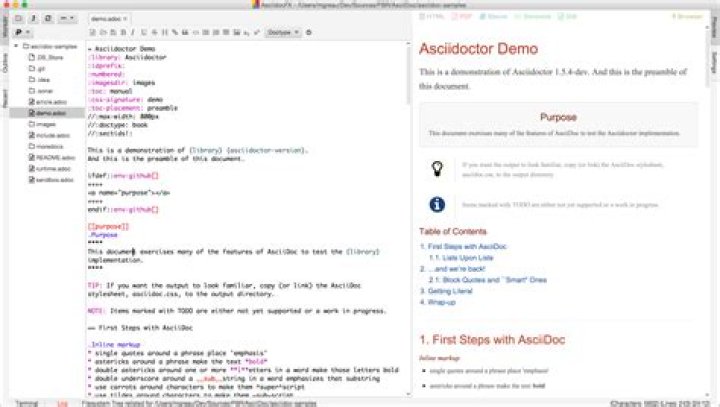Switch to the HTML preview tab

click(x=432, y=17)
